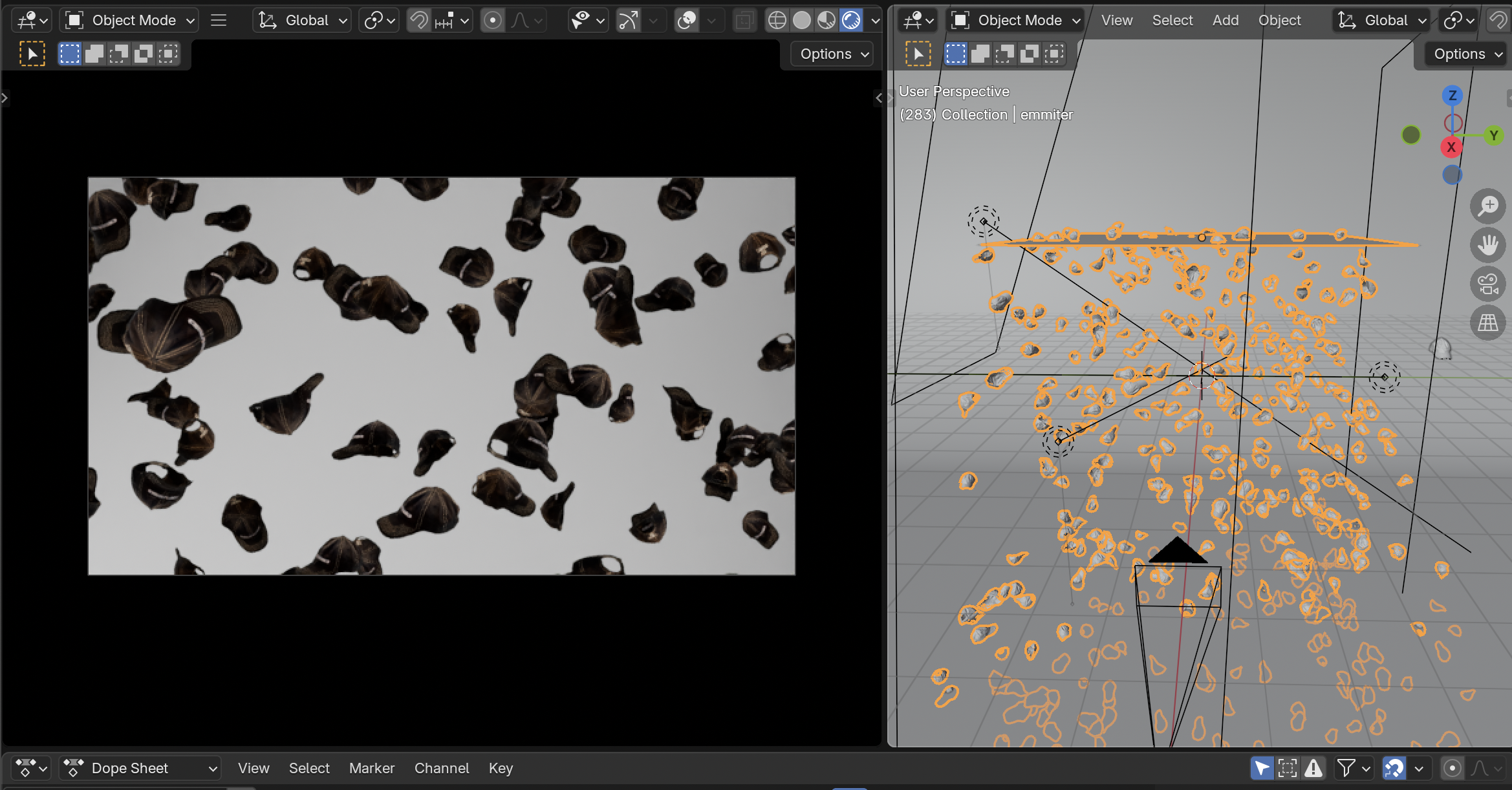The image size is (1512, 790).
Task: Expand the Dope Sheet mode dropdown
Action: click(x=140, y=768)
